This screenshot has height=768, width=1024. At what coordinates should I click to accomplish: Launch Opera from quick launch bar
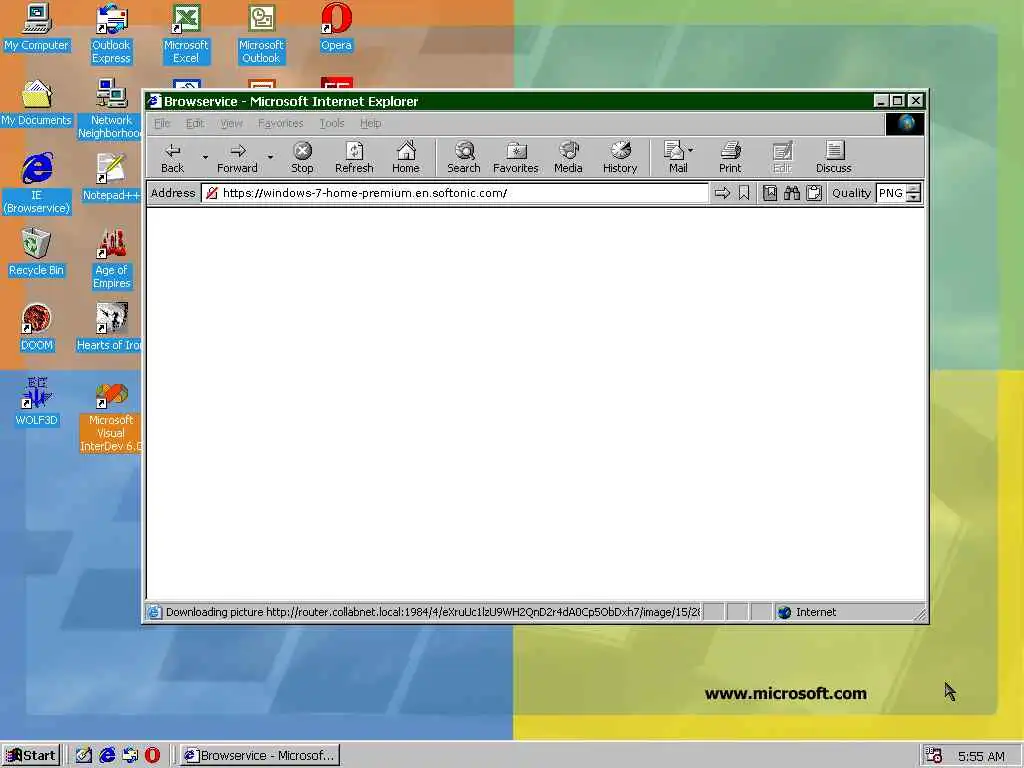click(x=152, y=756)
